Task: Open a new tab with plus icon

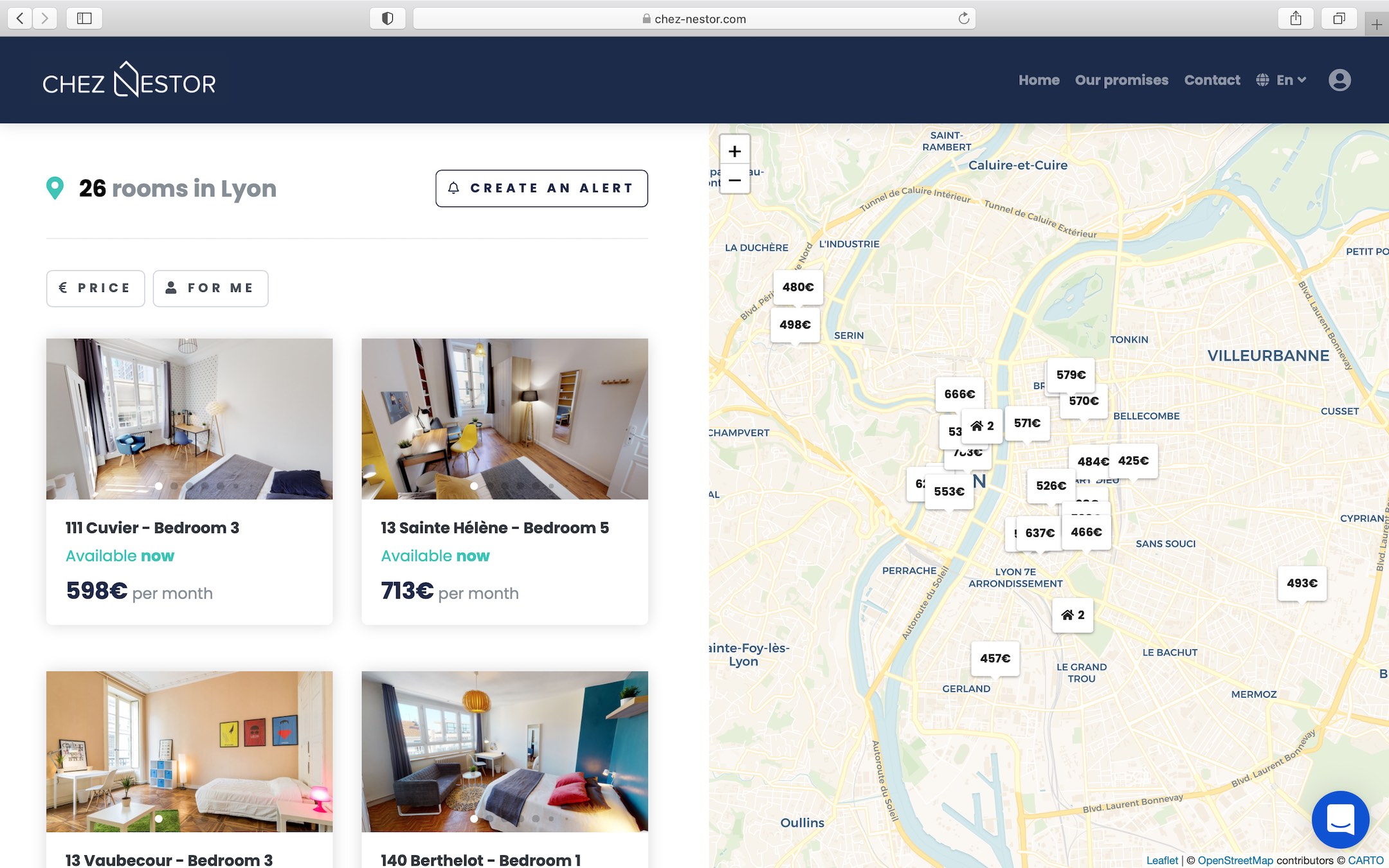Action: point(1376,24)
